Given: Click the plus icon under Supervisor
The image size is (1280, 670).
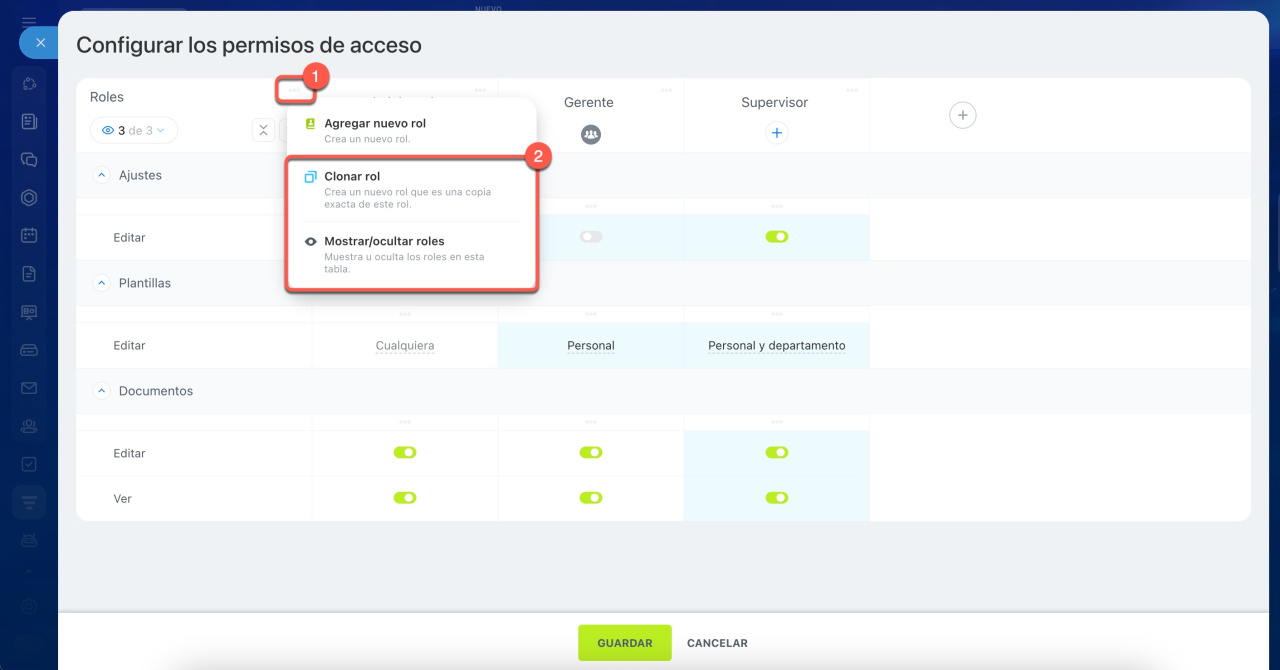Looking at the screenshot, I should pos(777,133).
